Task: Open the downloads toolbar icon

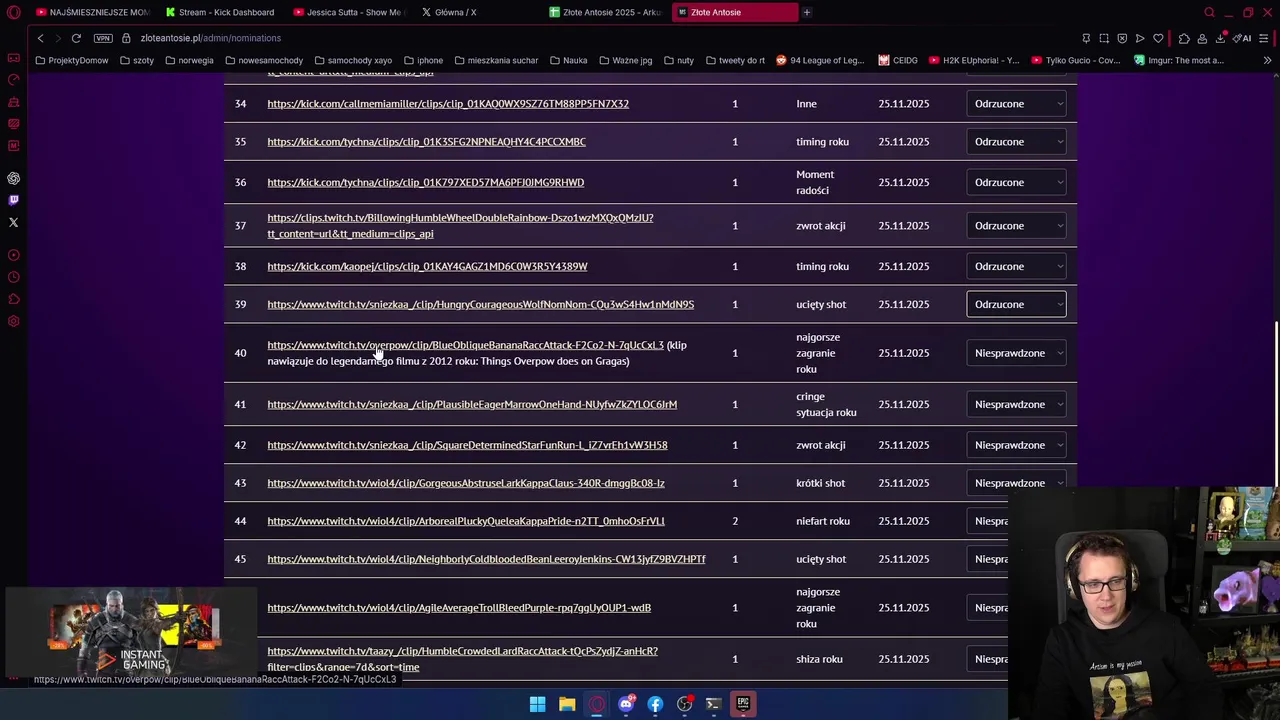Action: click(1220, 38)
